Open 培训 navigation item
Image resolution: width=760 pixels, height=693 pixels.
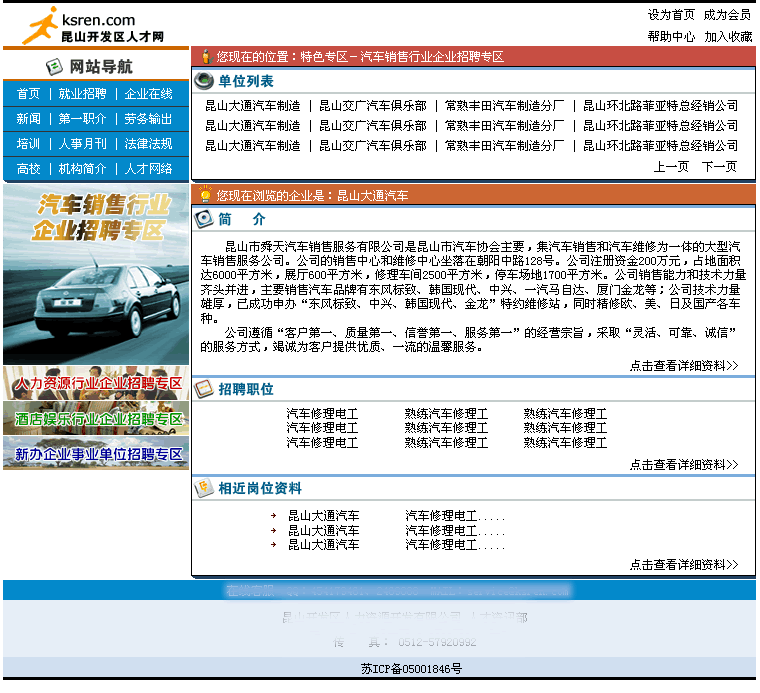[28, 144]
